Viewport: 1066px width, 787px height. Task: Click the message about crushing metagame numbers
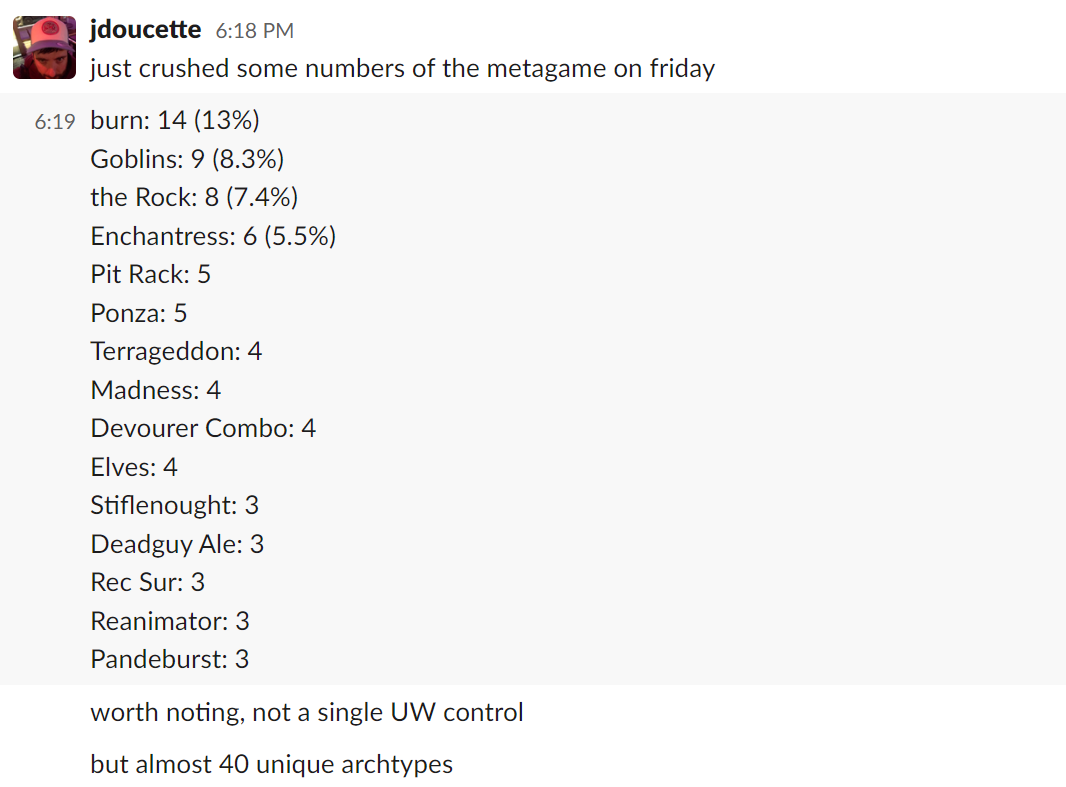point(402,68)
